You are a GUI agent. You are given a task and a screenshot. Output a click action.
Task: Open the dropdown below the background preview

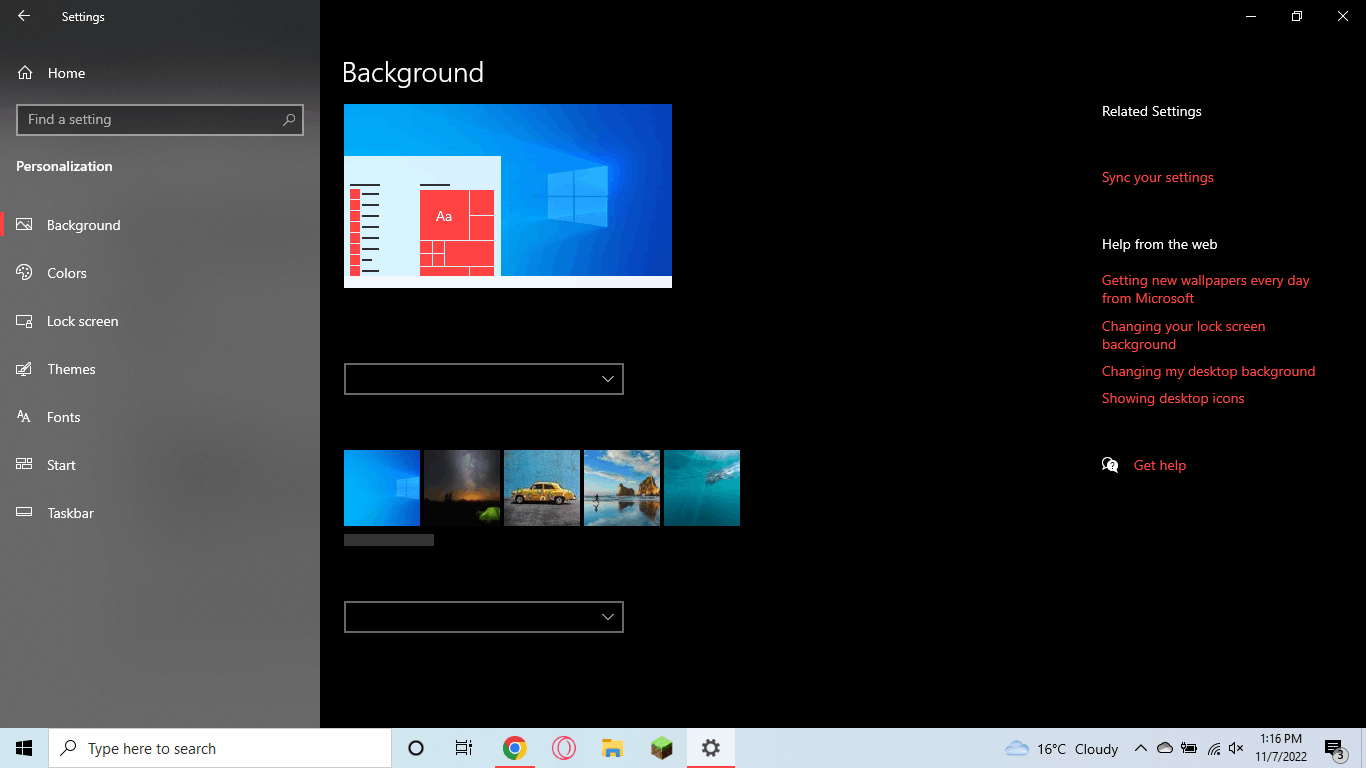tap(484, 379)
